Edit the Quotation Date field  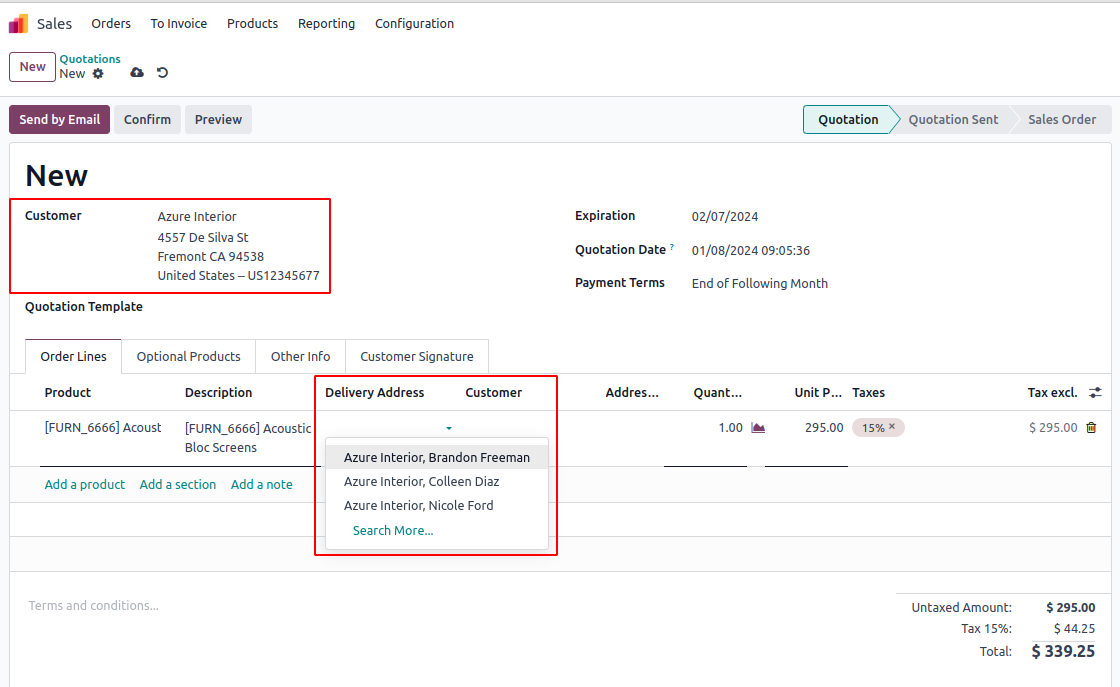pos(750,251)
